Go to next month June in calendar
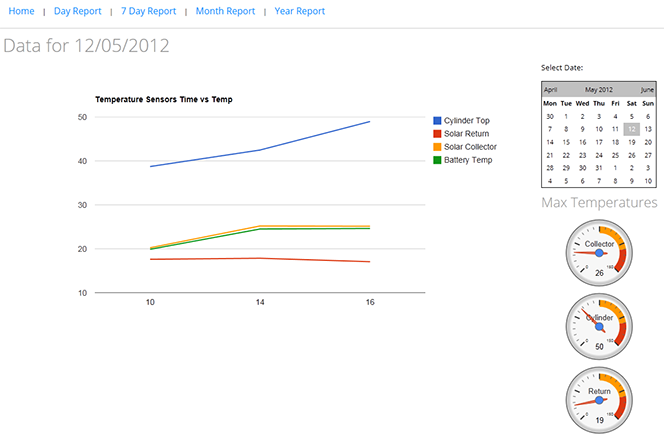 (x=646, y=89)
